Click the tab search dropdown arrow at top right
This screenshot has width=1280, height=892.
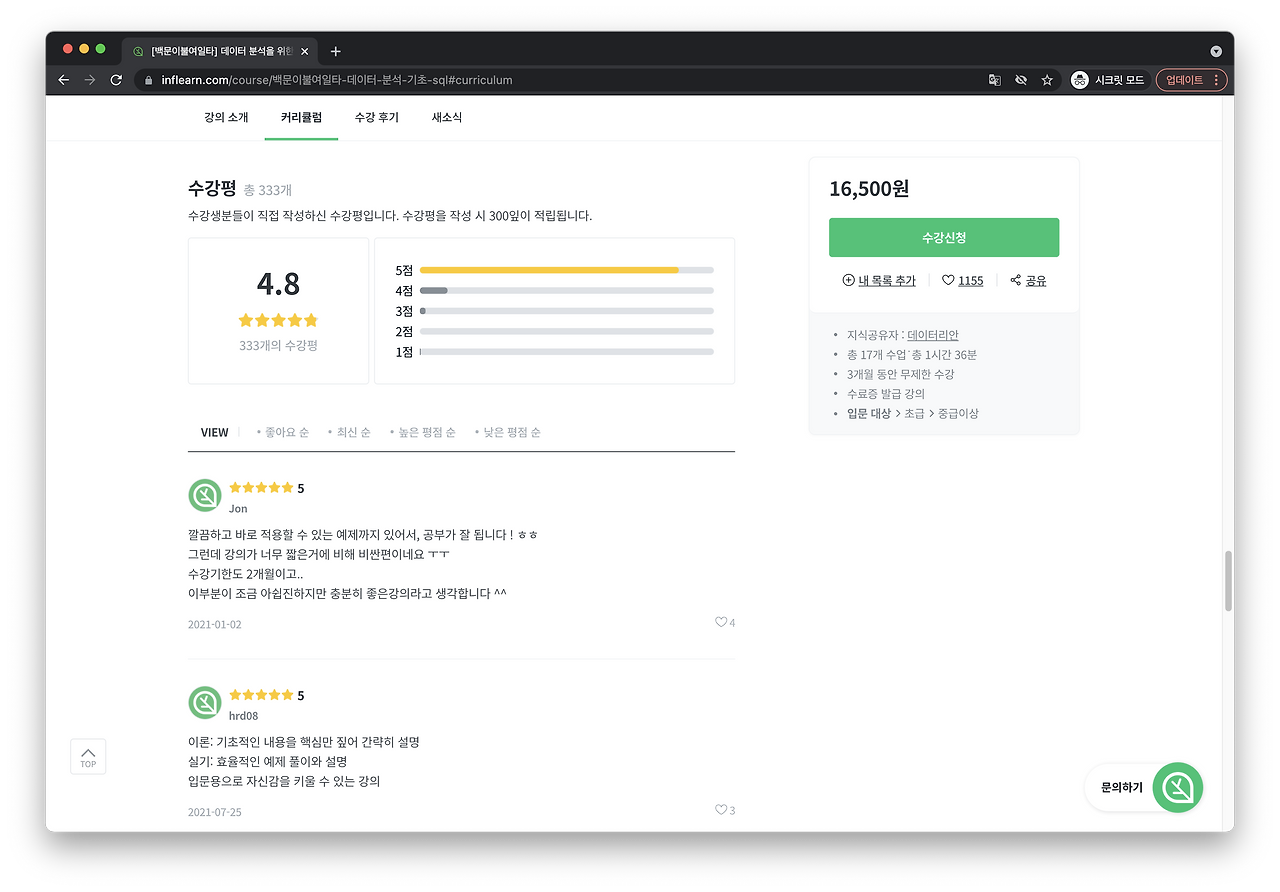coord(1216,51)
